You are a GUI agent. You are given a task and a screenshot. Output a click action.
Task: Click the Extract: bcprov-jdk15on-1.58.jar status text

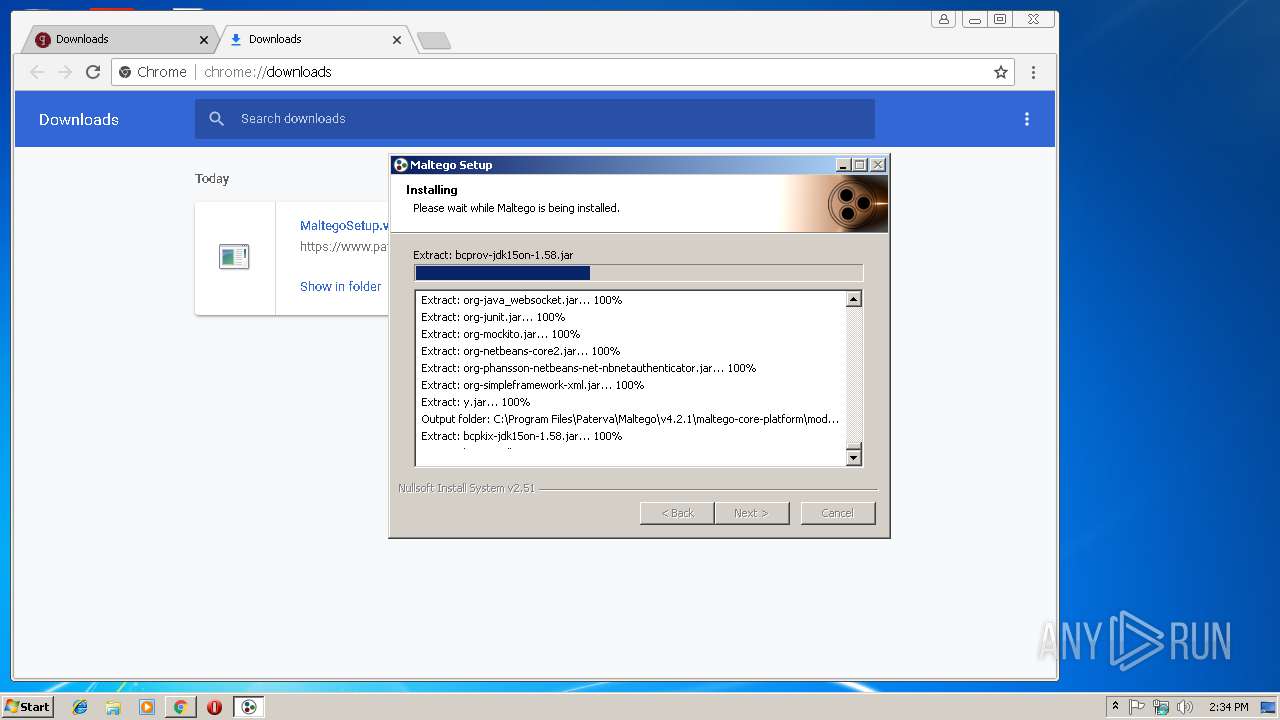(493, 255)
